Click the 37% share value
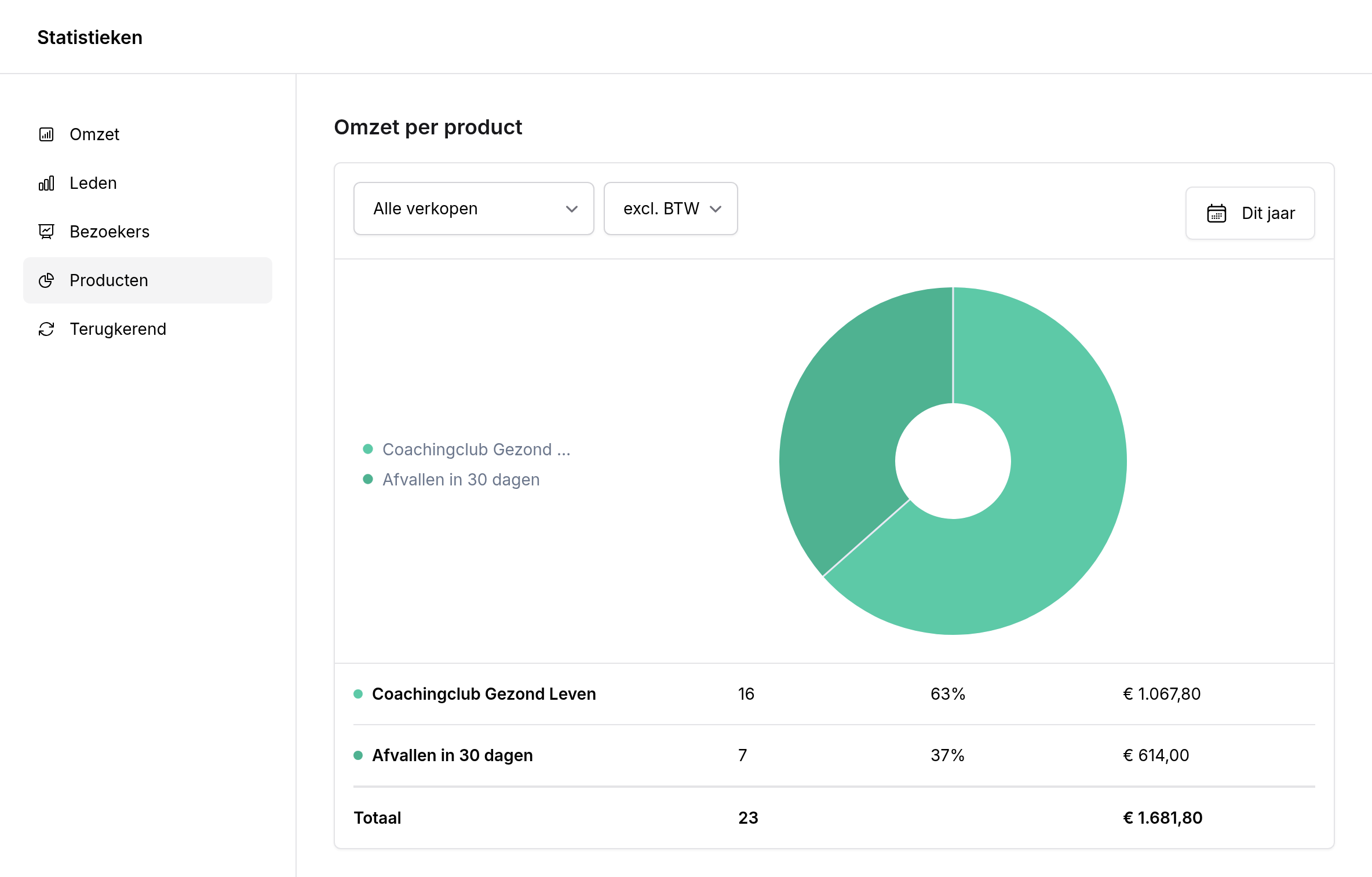The width and height of the screenshot is (1372, 877). 948,755
